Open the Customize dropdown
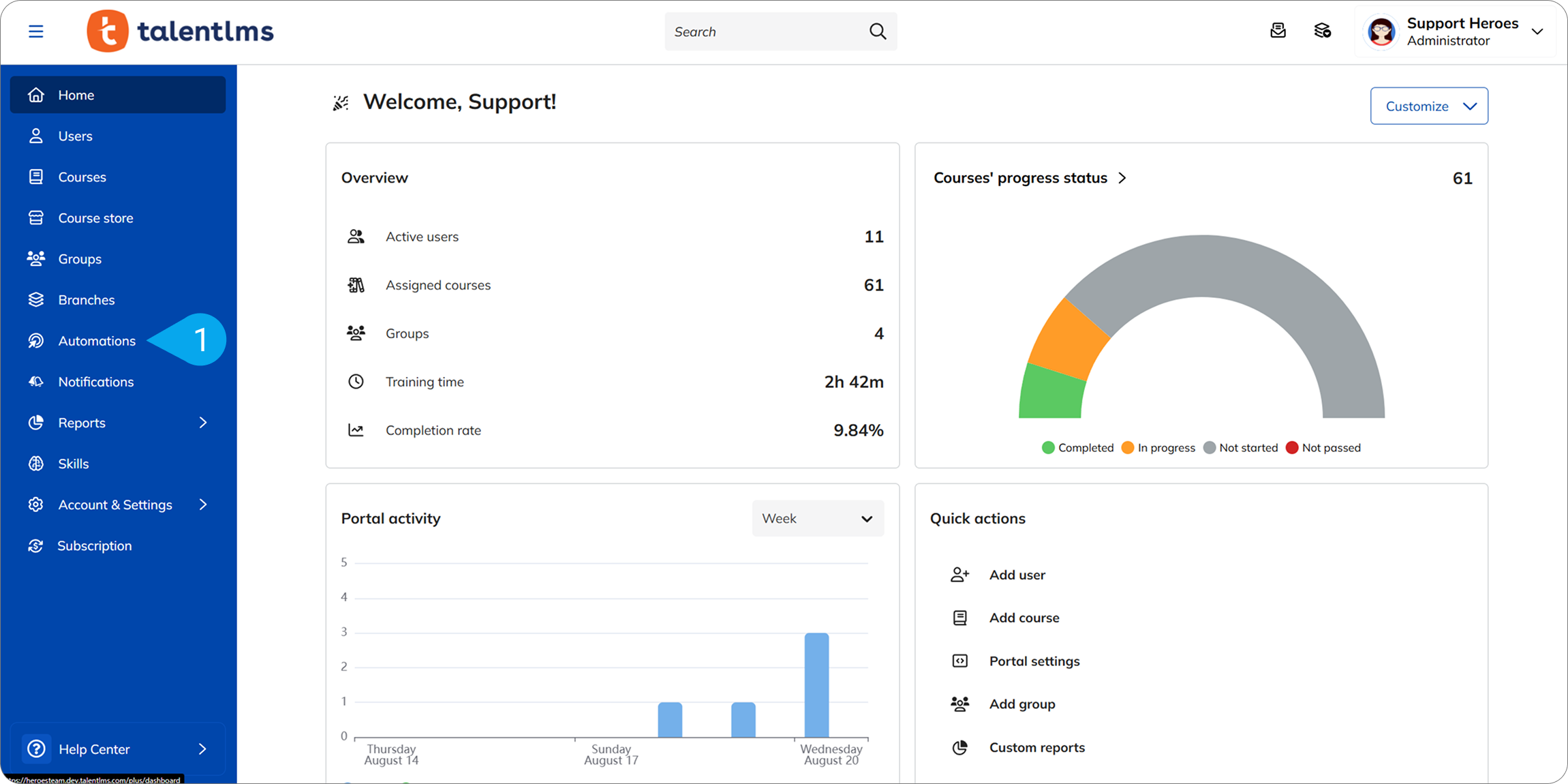This screenshot has width=1568, height=784. (1429, 106)
